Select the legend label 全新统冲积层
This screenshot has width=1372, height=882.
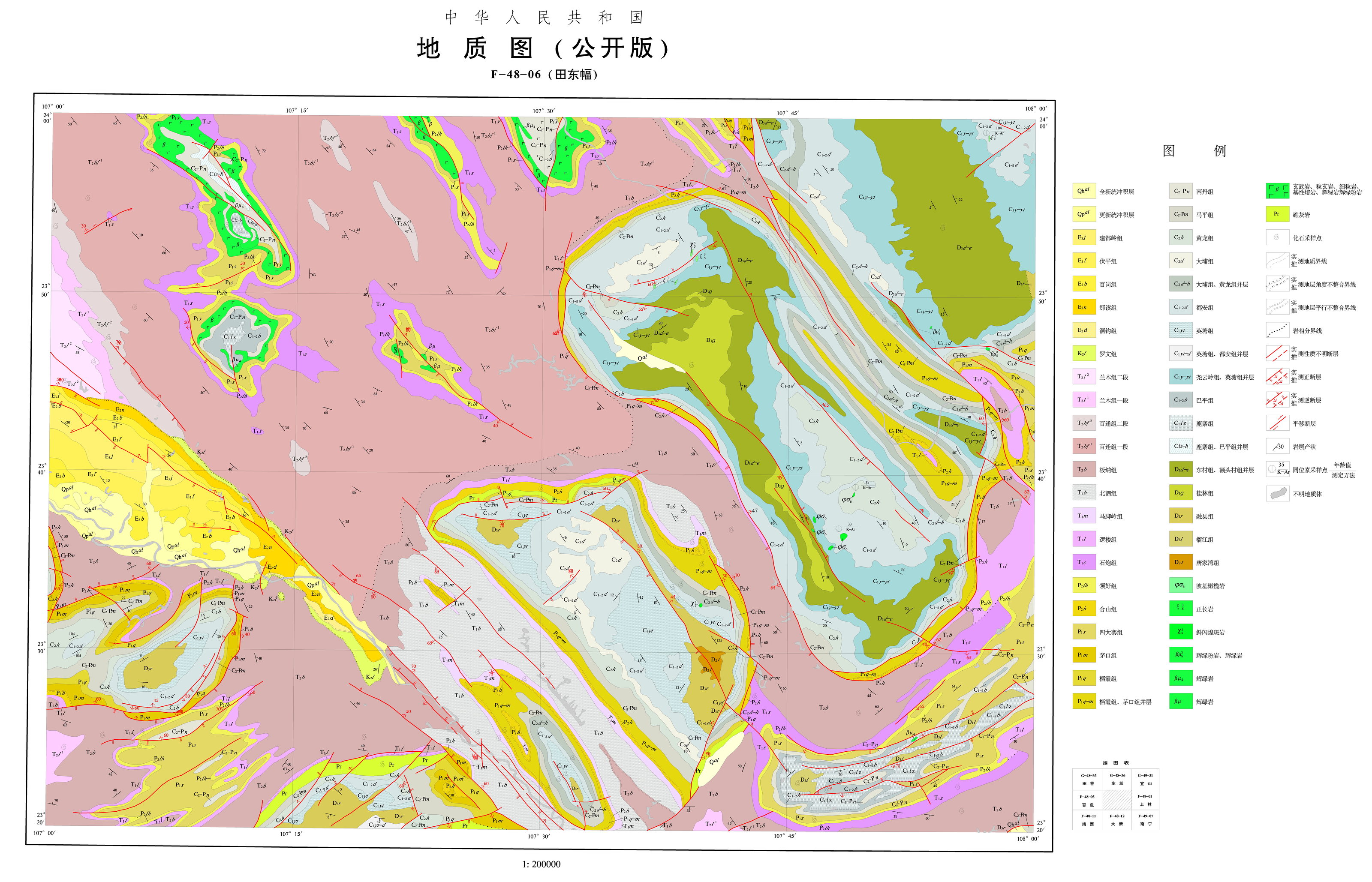[1116, 191]
